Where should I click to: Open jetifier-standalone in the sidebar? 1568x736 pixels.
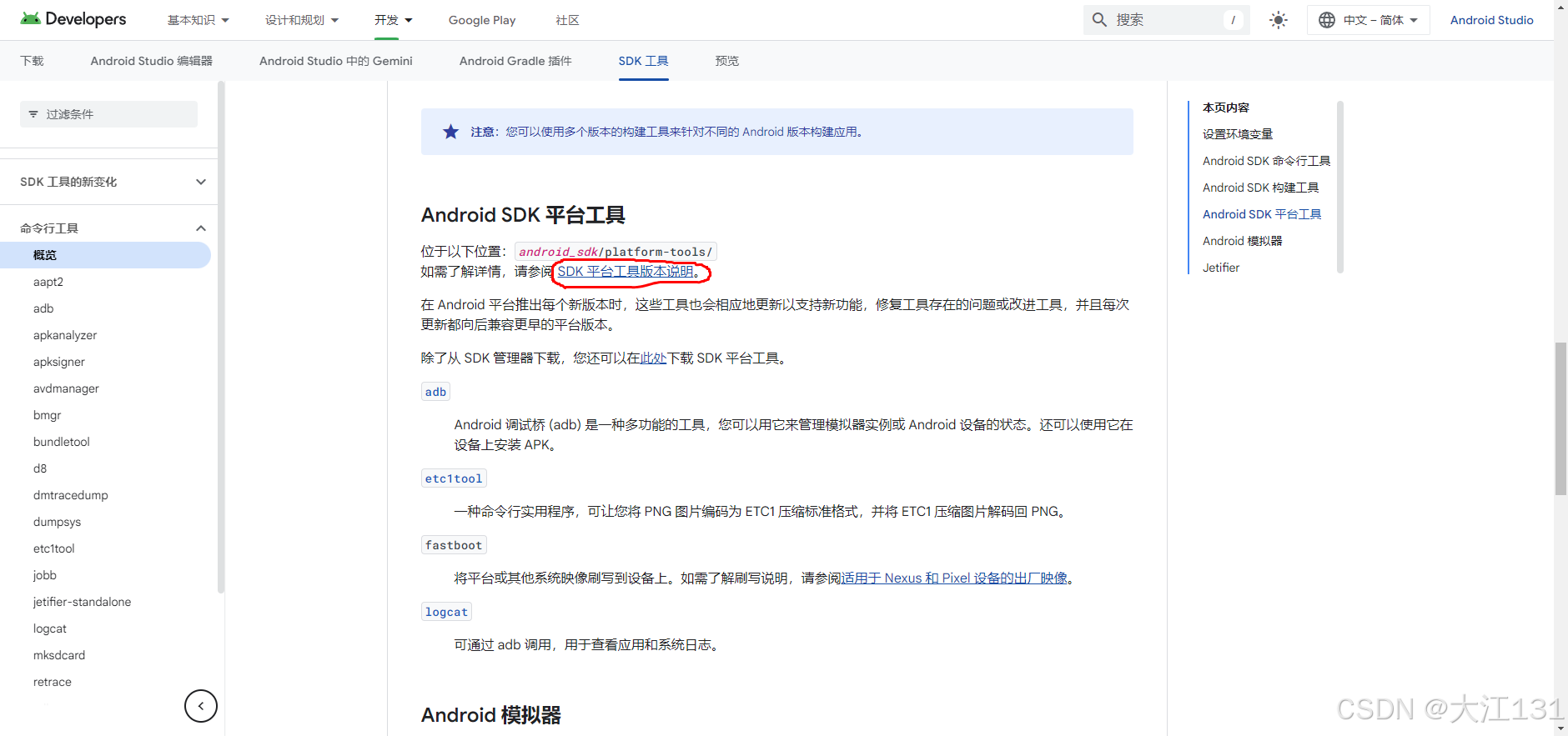pos(82,602)
